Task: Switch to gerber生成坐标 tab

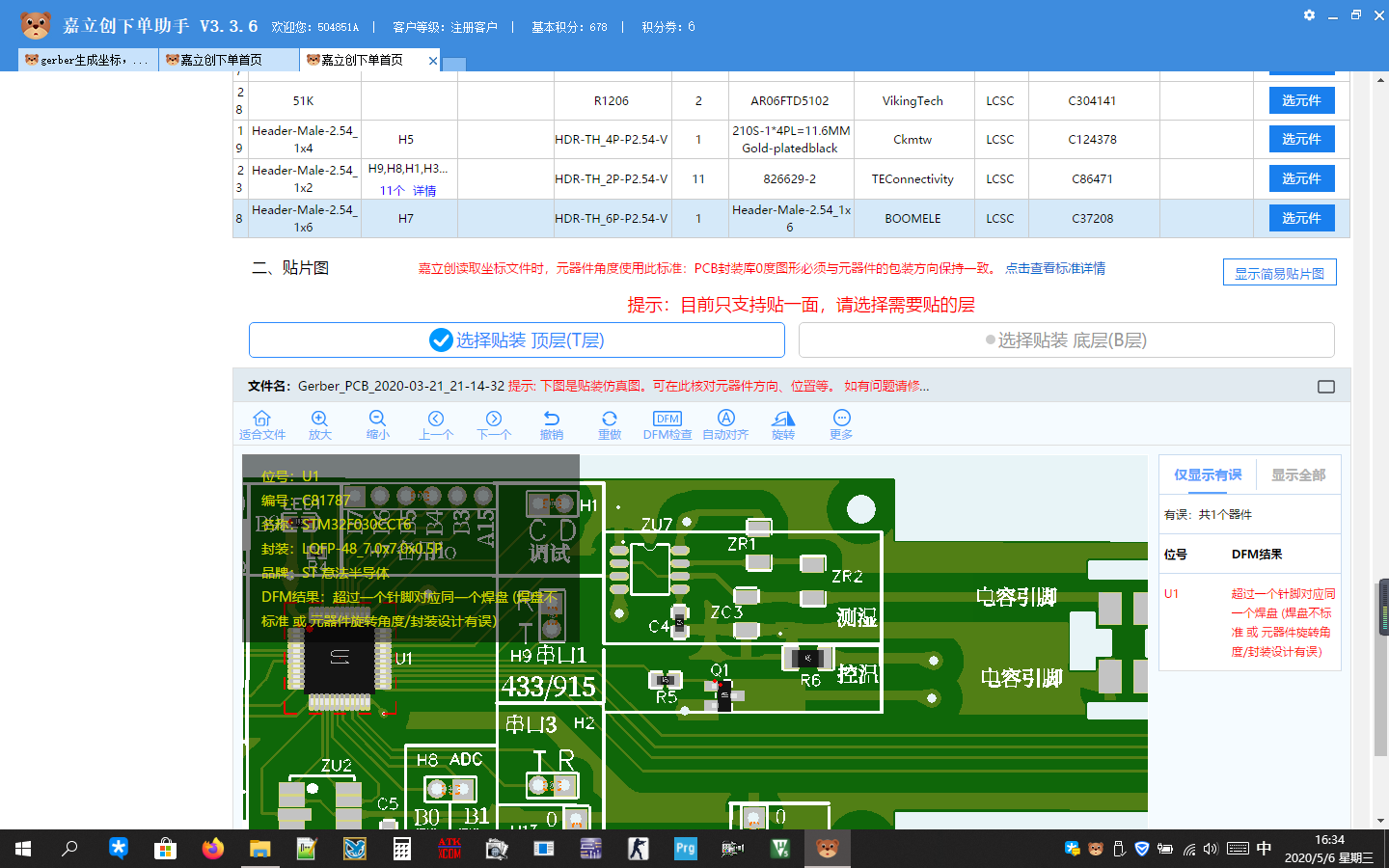Action: pyautogui.click(x=86, y=60)
